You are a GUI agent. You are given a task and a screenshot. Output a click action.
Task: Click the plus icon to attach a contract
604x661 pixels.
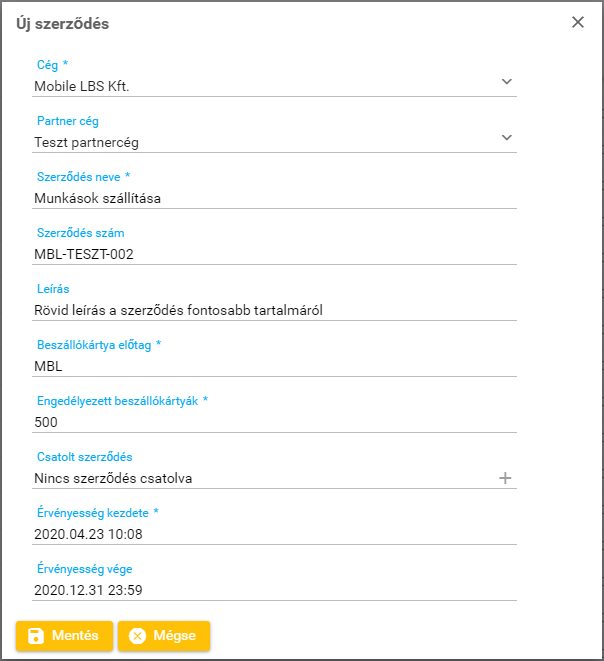tap(505, 478)
